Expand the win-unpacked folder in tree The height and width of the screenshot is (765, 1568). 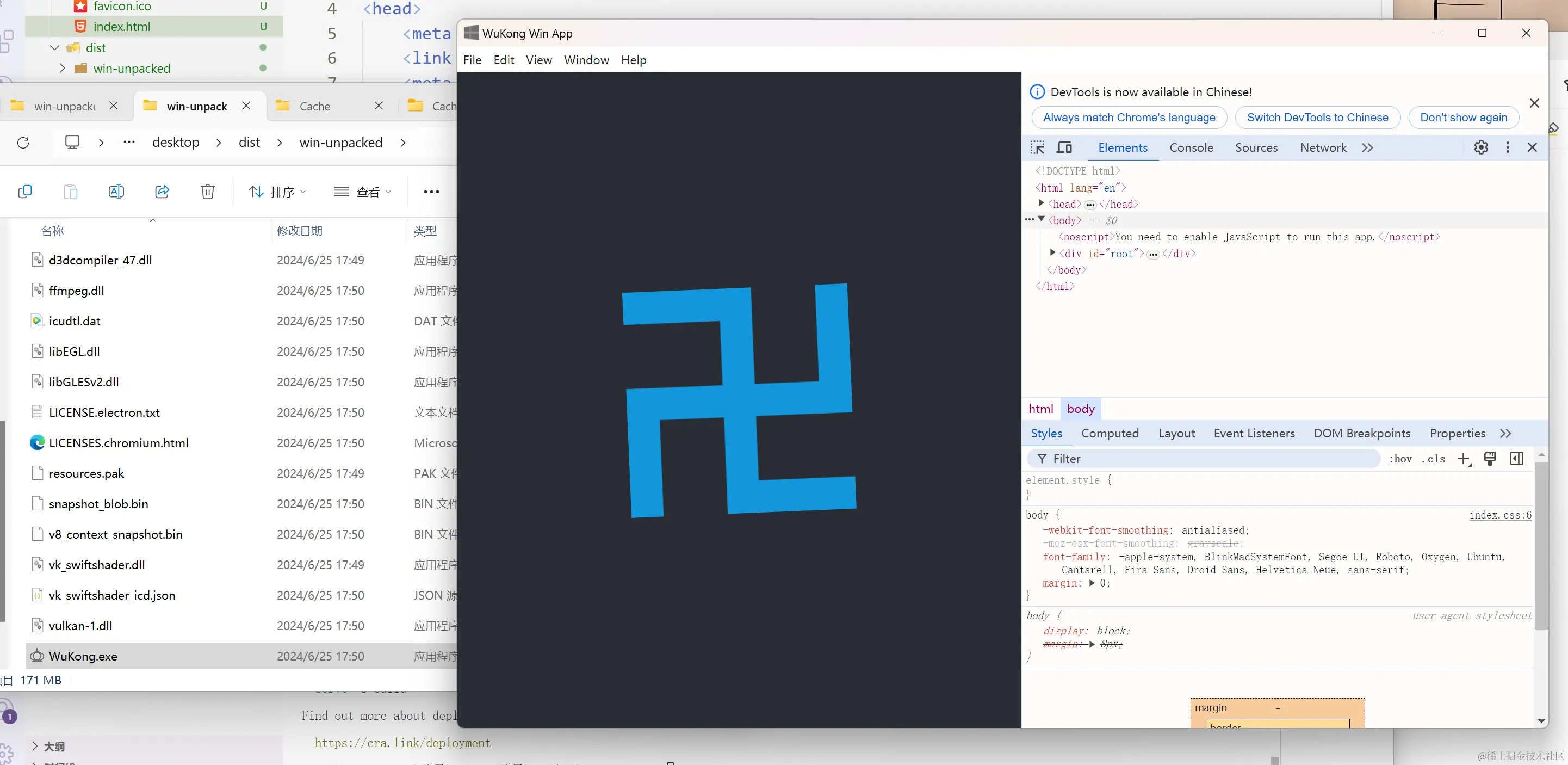point(62,68)
